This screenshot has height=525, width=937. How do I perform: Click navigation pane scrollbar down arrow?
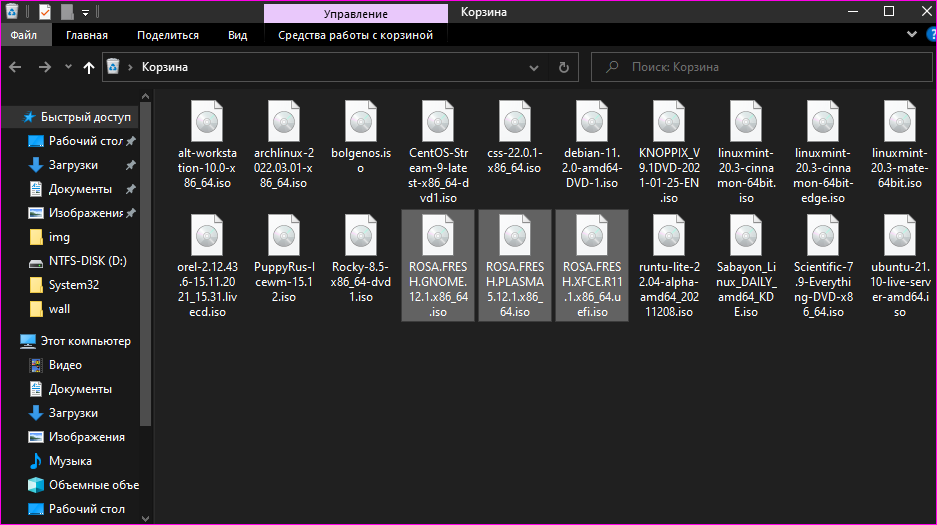click(145, 518)
